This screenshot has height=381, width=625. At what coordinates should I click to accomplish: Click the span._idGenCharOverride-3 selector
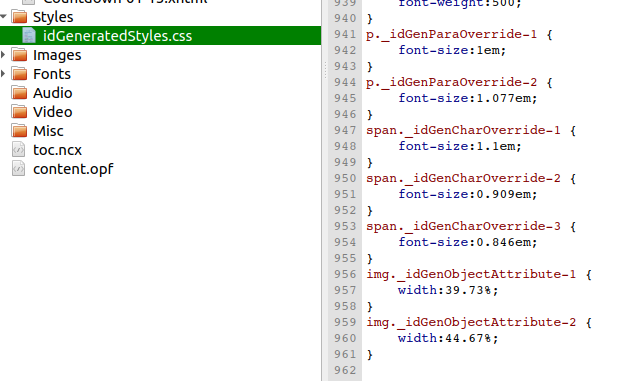click(x=463, y=226)
